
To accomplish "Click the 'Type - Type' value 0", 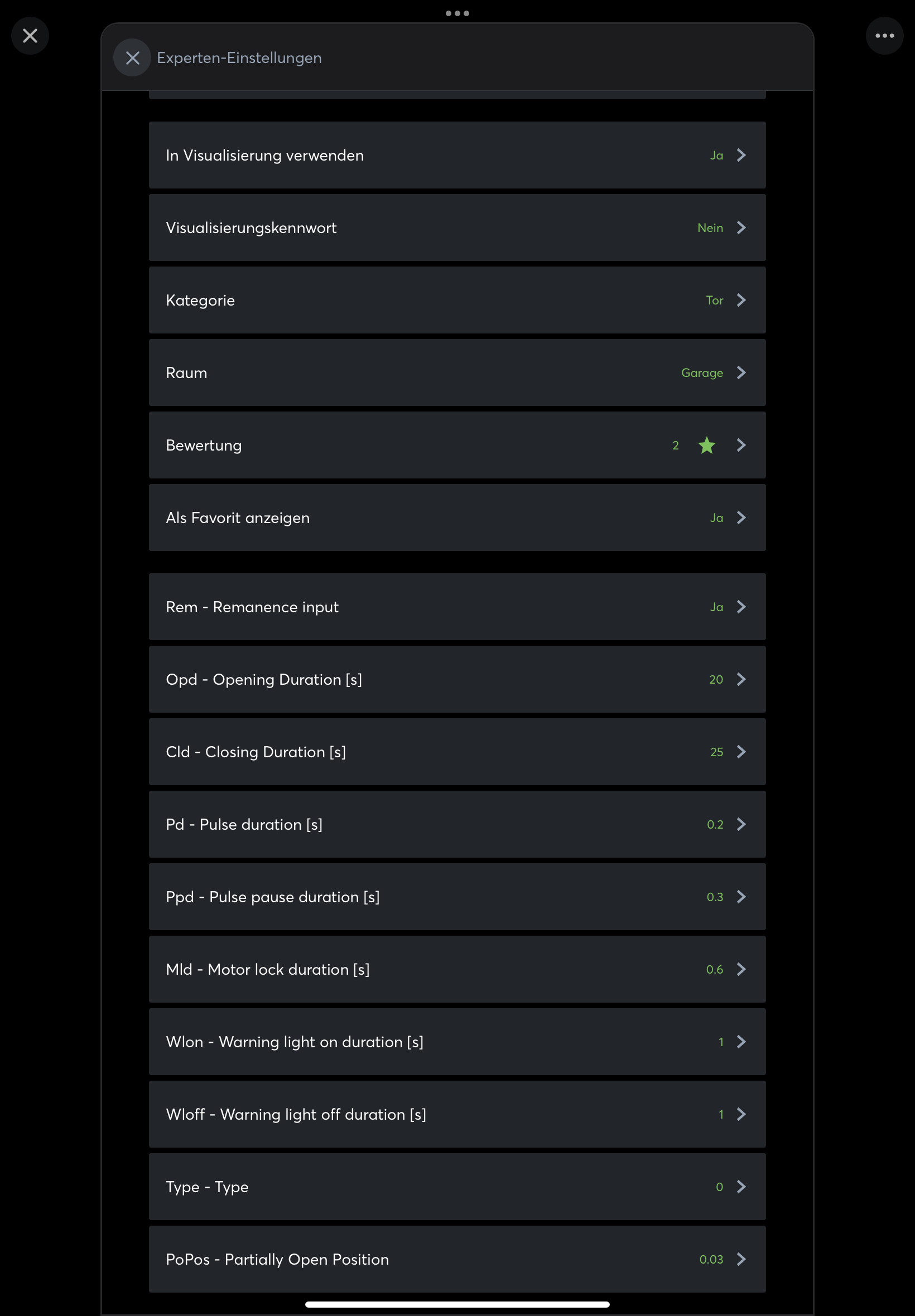I will click(x=719, y=1187).
